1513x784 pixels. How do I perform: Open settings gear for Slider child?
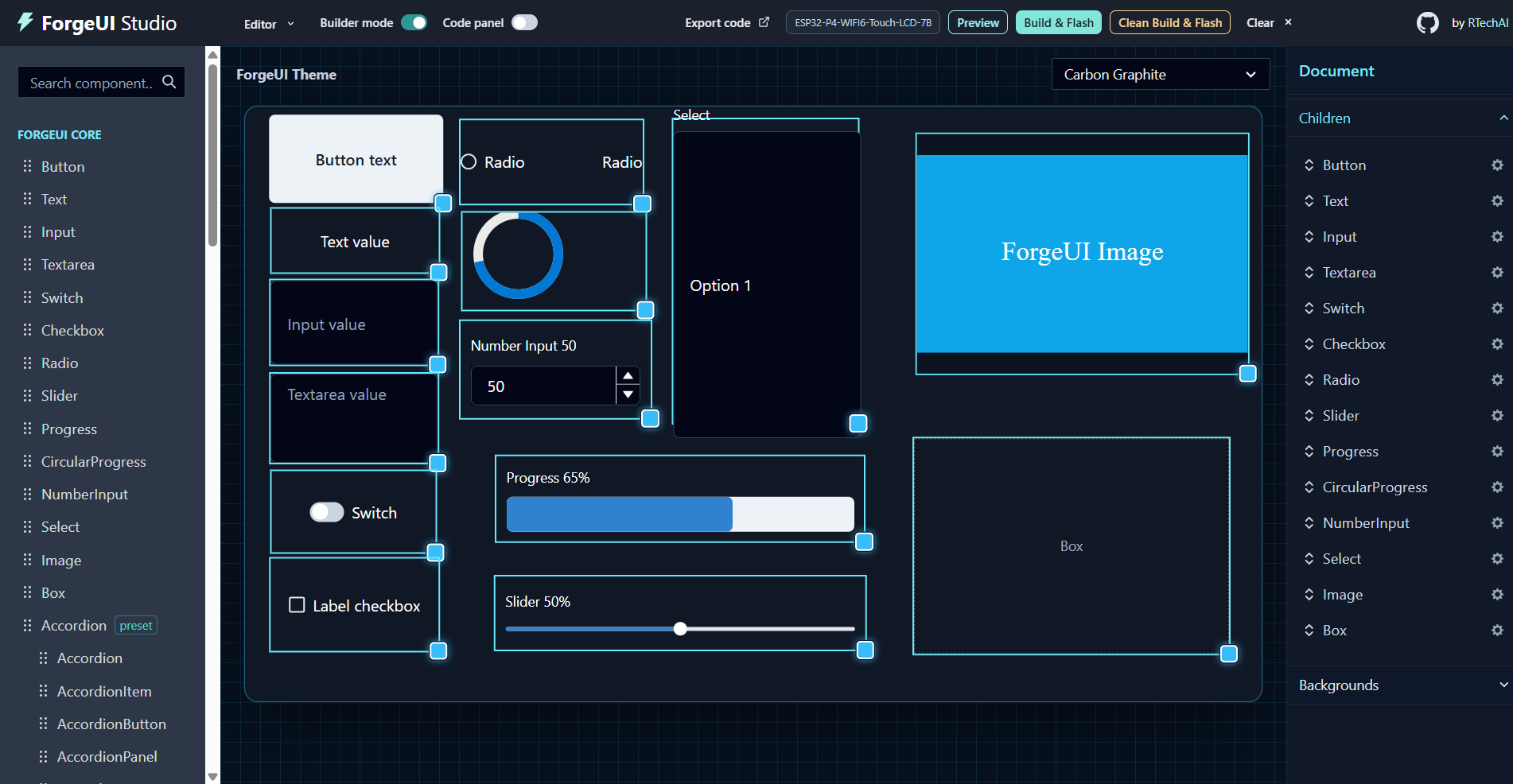(1497, 416)
